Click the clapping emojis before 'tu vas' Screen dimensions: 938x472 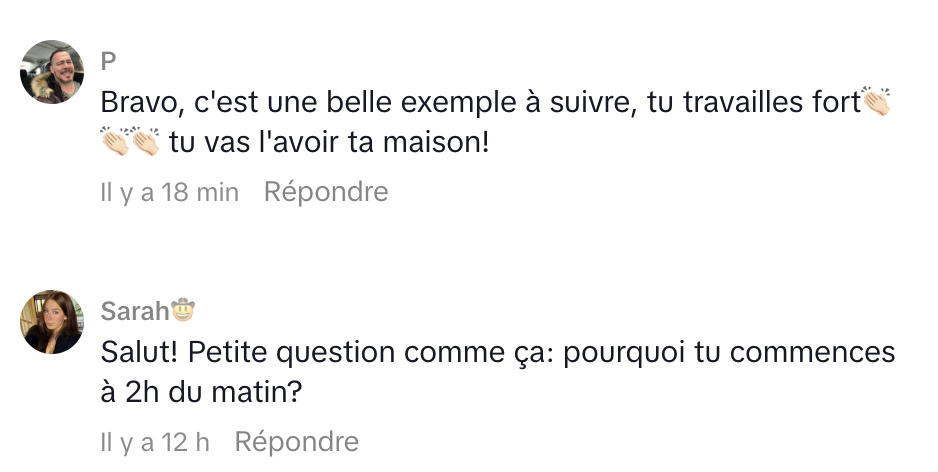coord(130,143)
